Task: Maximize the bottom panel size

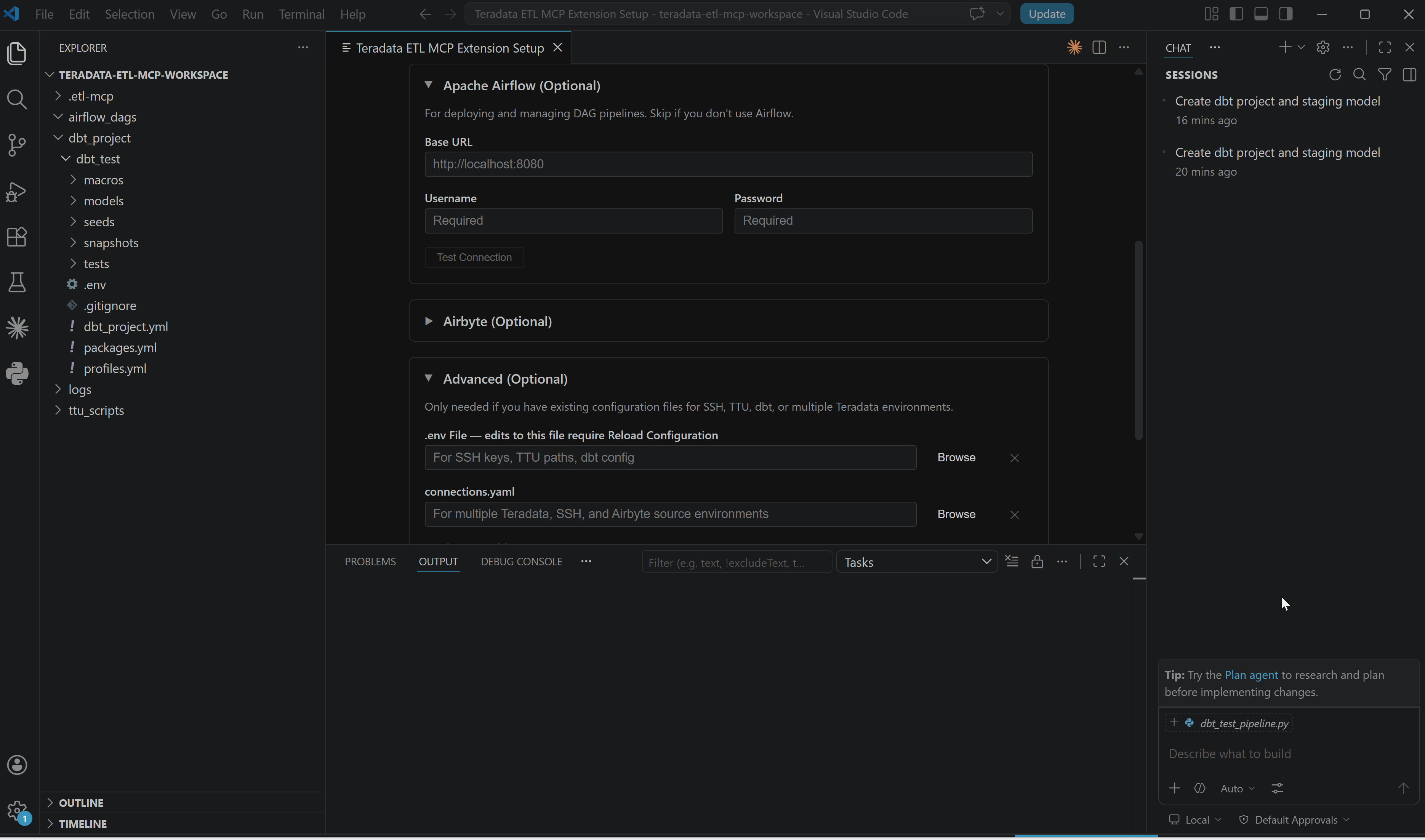Action: click(1099, 562)
